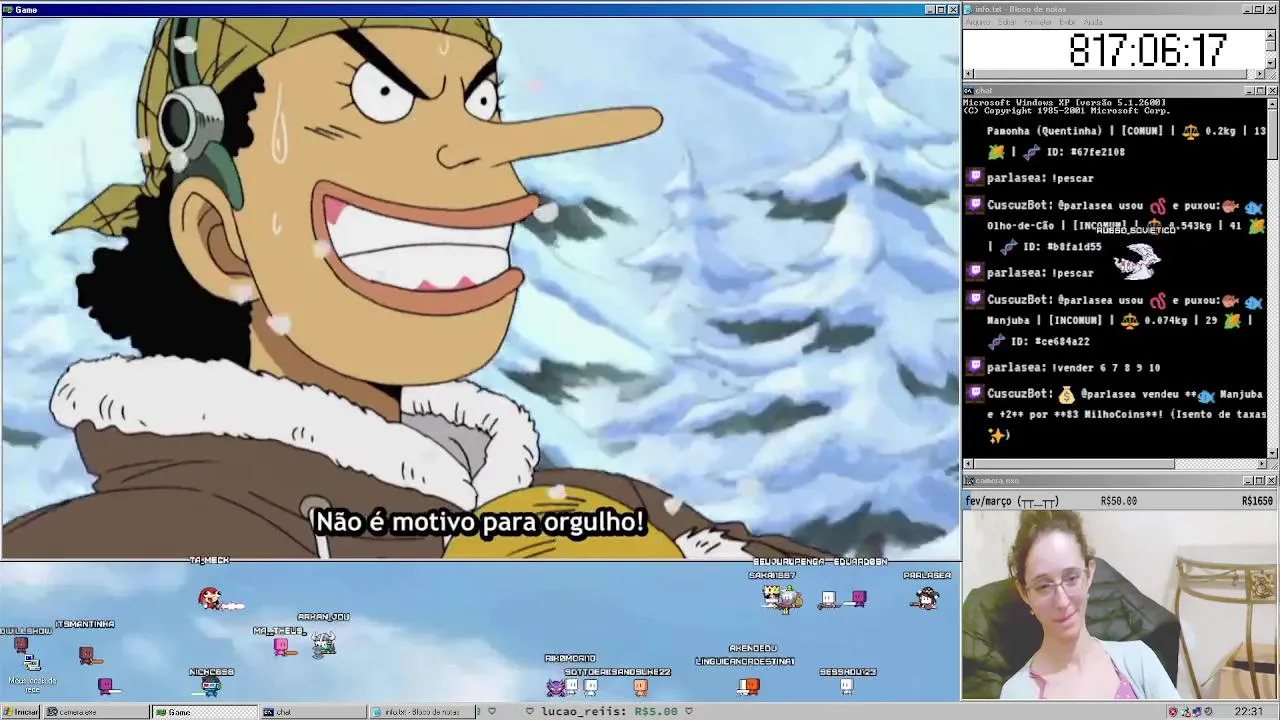
Task: Click the RIKOMORI10 purple ghost avatar
Action: pos(556,687)
